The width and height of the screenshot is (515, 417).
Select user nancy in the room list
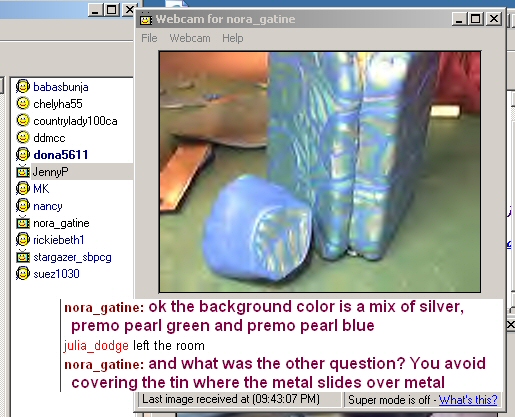(48, 206)
